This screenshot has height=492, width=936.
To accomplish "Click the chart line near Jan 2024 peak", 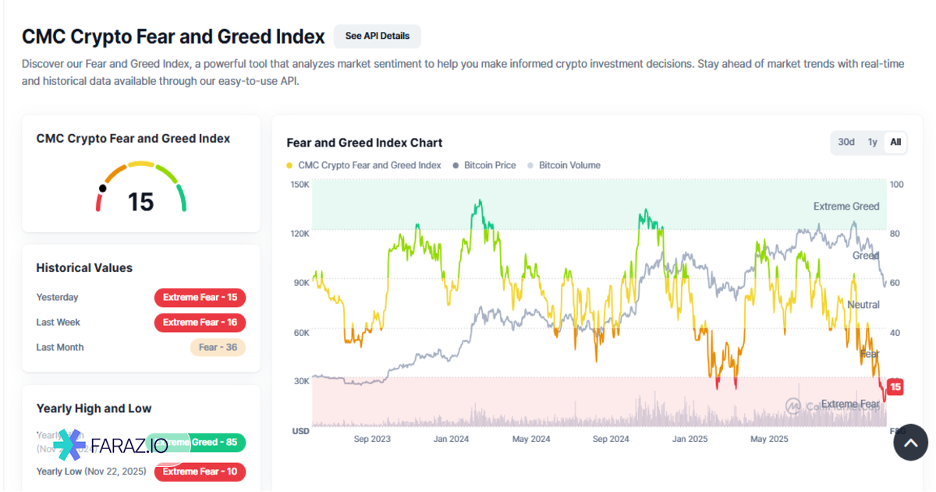I will (480, 203).
